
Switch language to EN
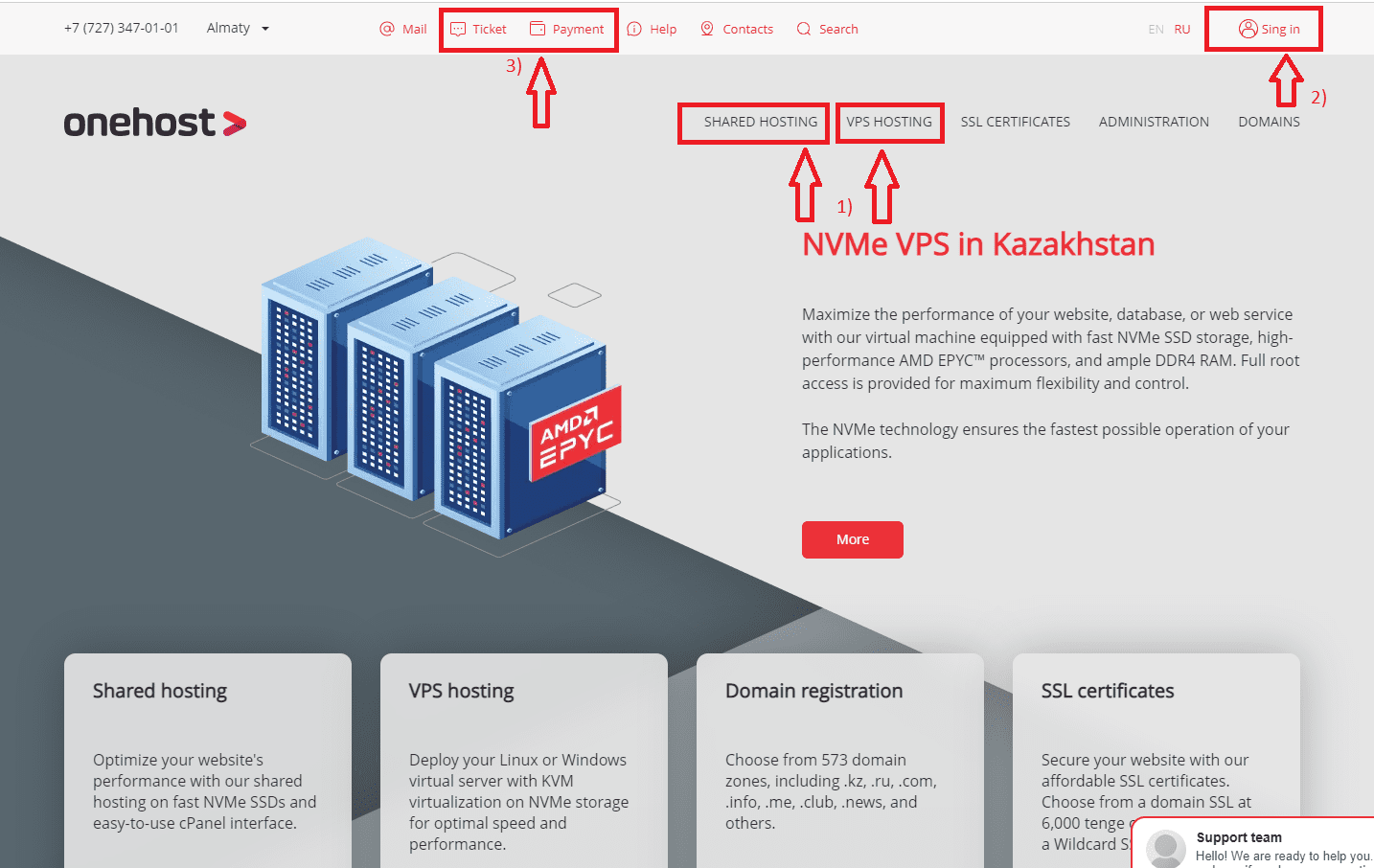pyautogui.click(x=1156, y=30)
